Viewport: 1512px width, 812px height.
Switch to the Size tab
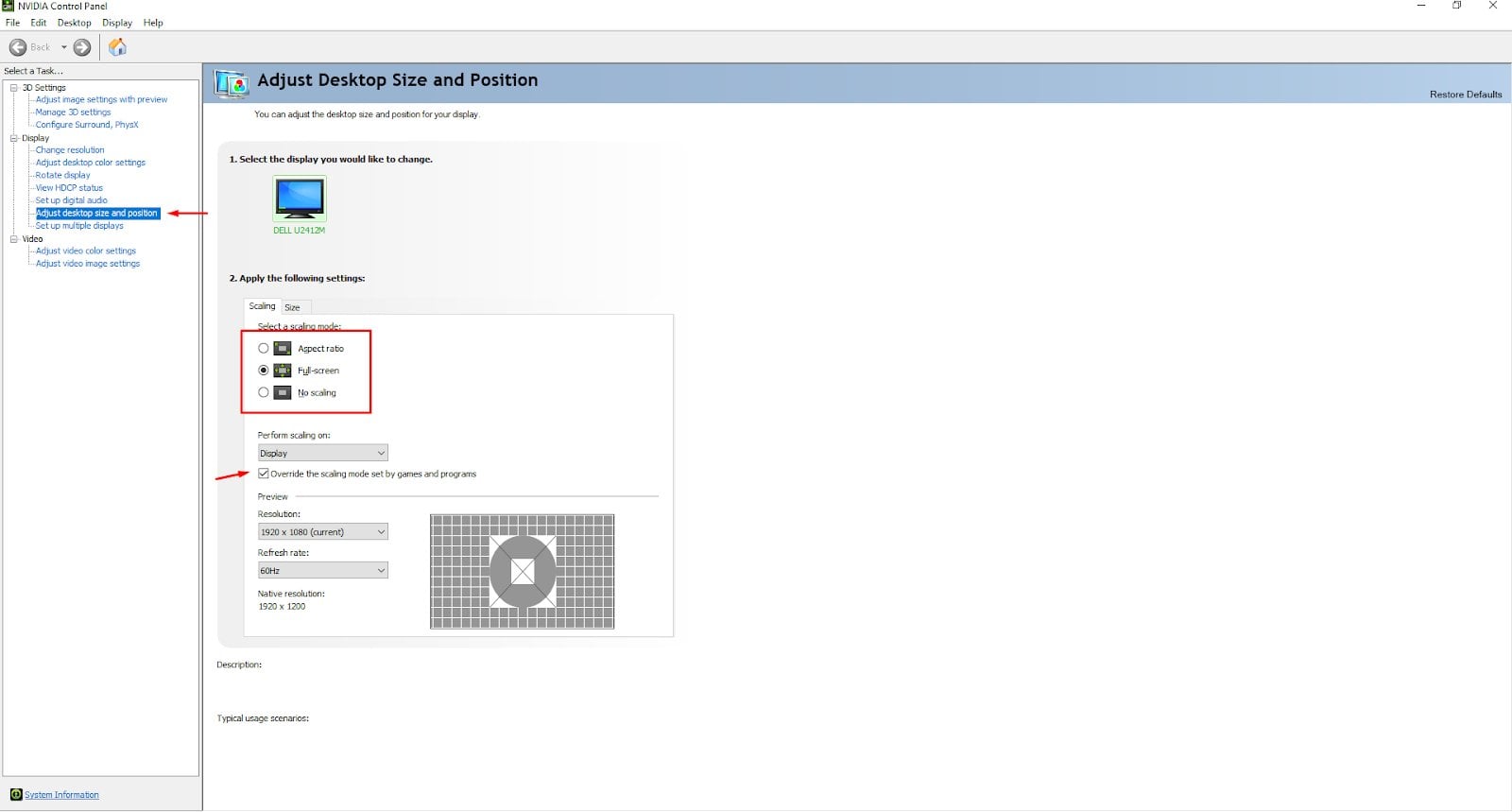click(x=292, y=307)
